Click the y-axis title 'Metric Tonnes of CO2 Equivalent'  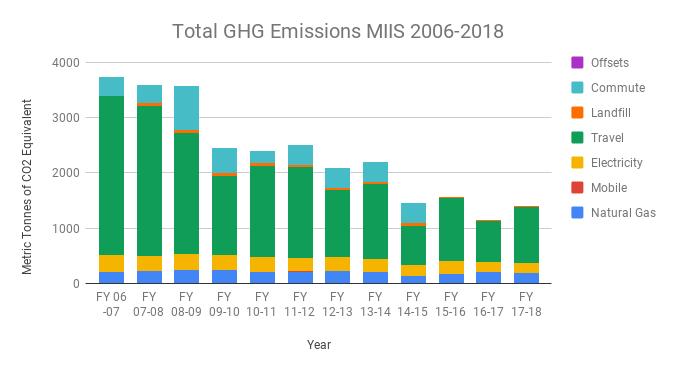click(27, 187)
